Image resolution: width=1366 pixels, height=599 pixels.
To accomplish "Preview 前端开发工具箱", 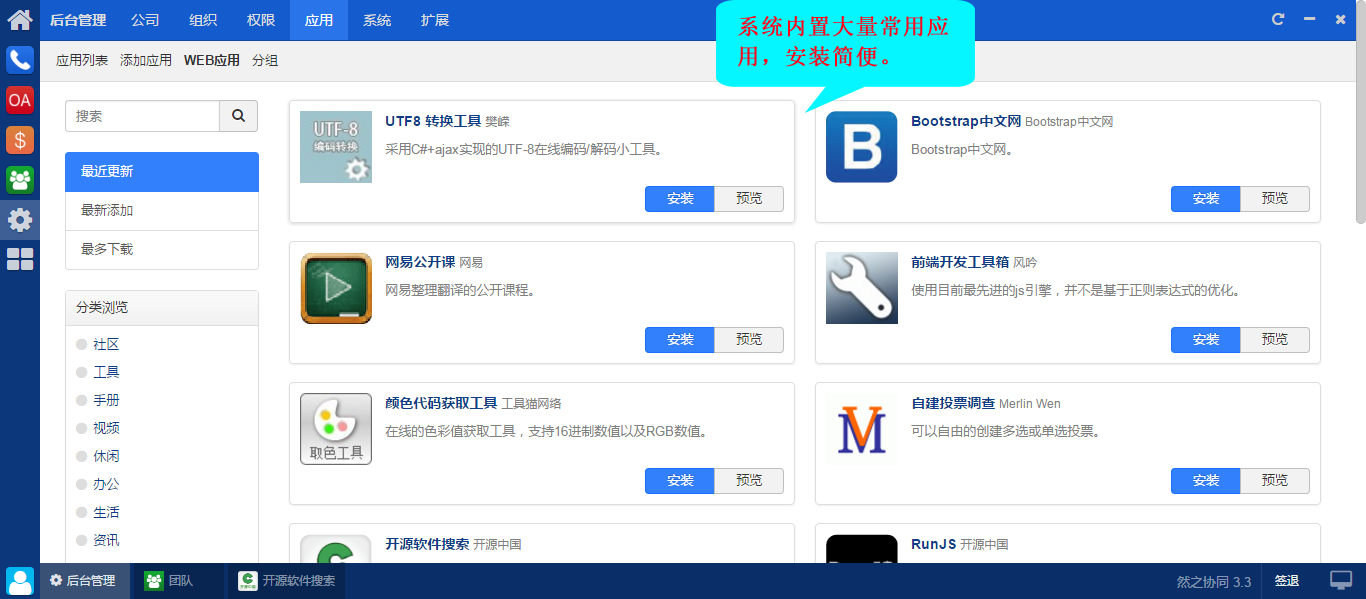I will [x=1275, y=340].
